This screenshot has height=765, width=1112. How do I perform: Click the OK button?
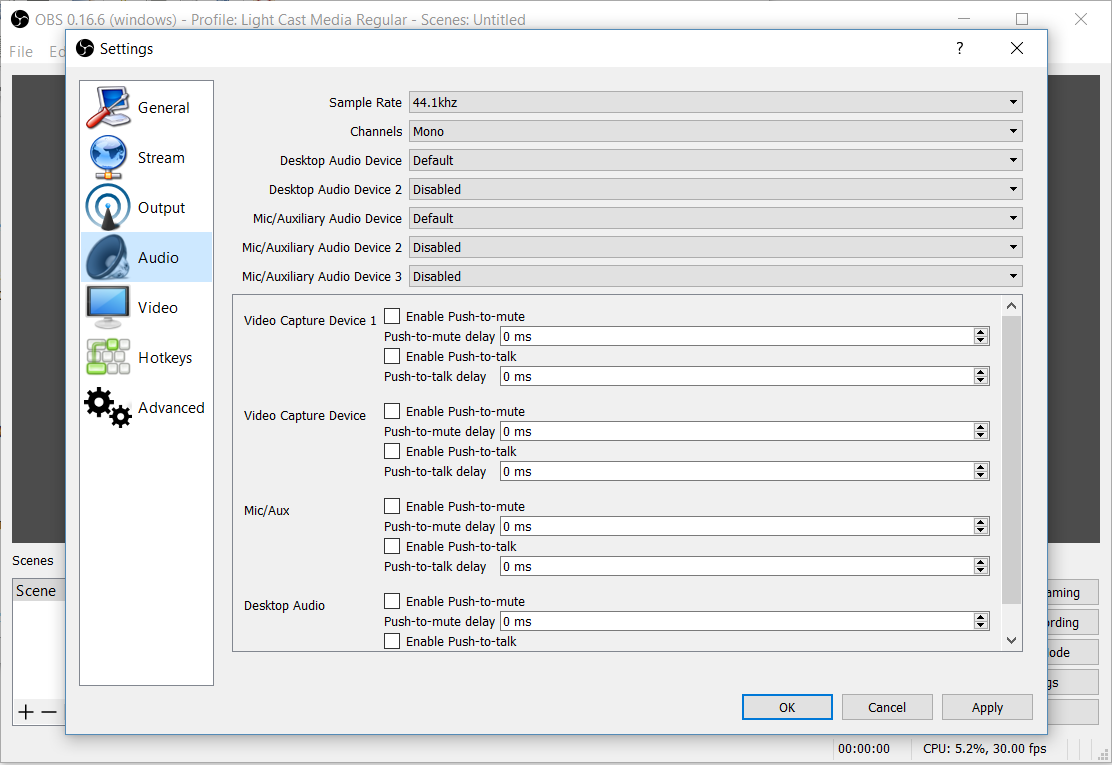[787, 707]
